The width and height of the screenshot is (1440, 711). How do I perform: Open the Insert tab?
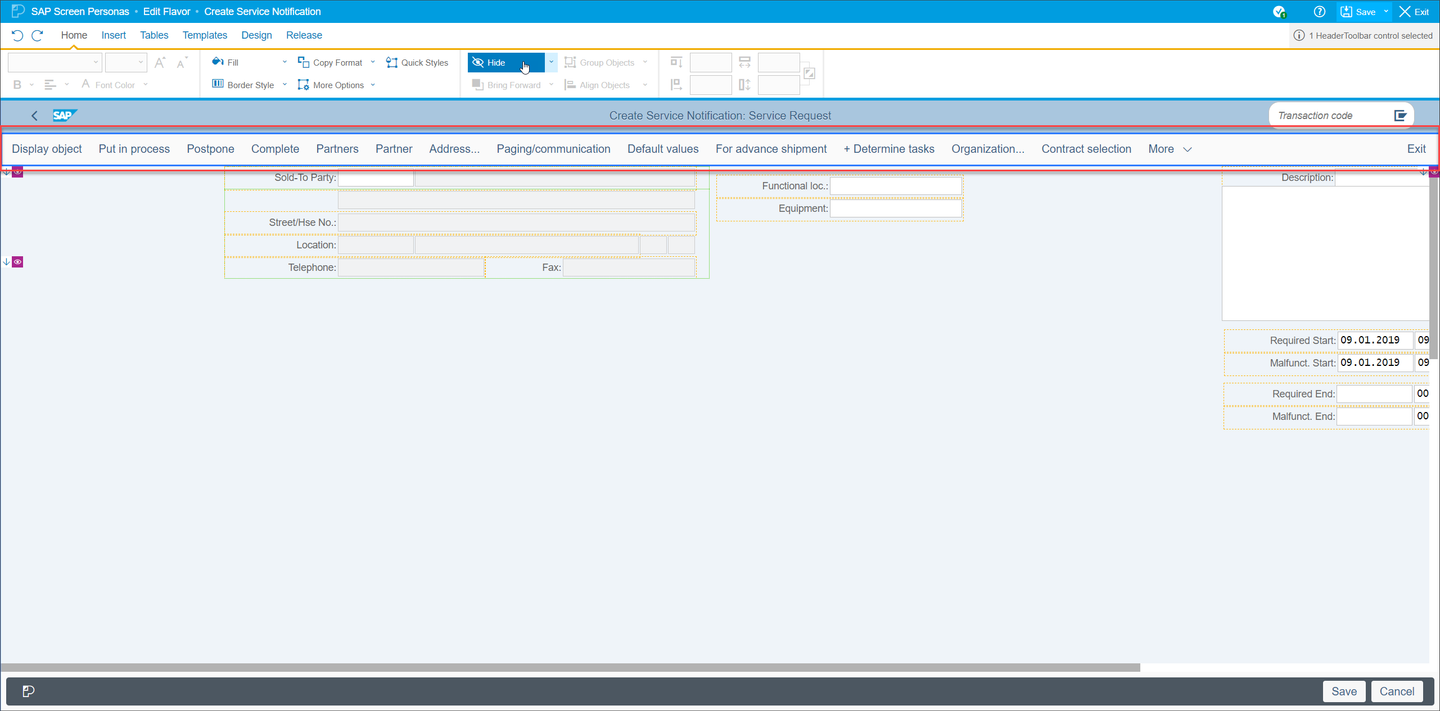(x=114, y=35)
